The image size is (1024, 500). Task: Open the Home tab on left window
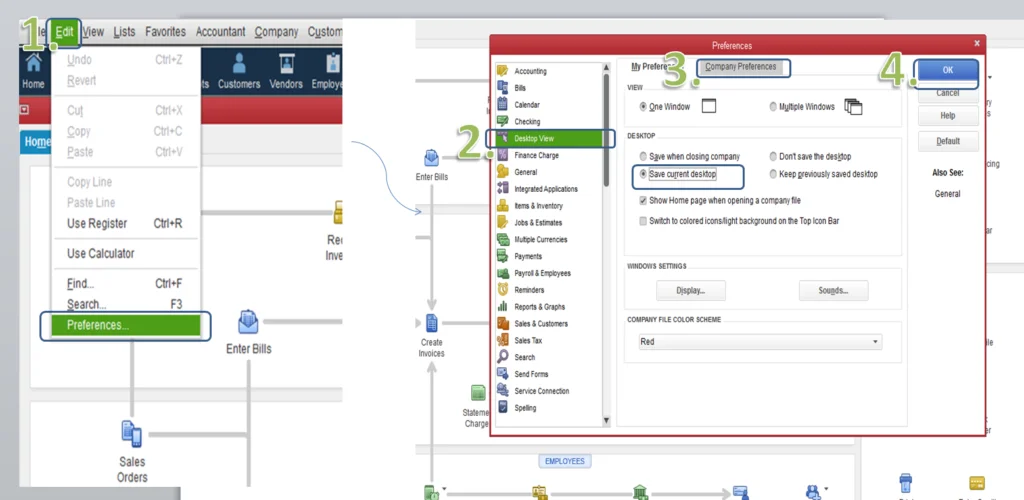(37, 142)
